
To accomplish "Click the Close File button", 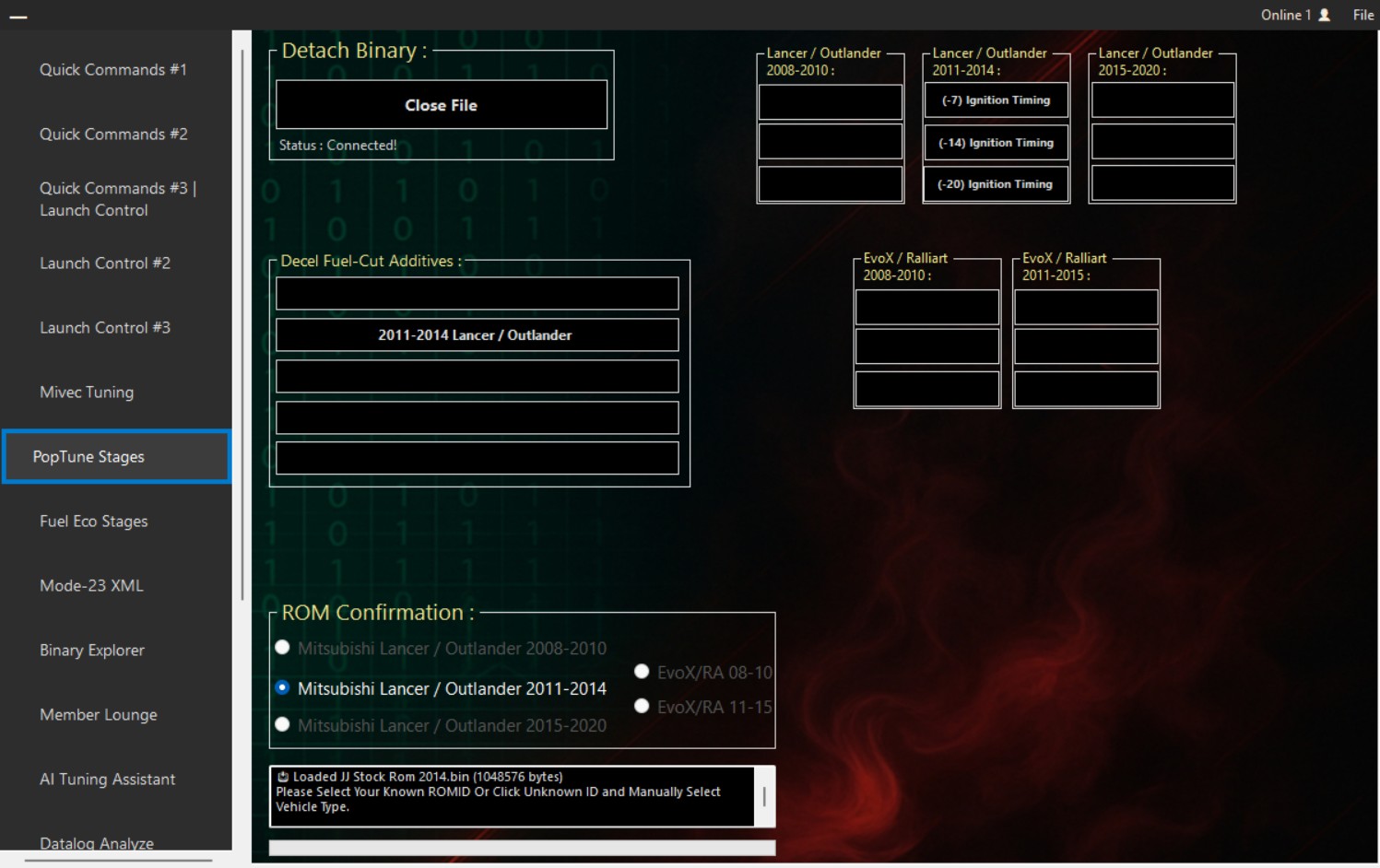I will (x=441, y=105).
